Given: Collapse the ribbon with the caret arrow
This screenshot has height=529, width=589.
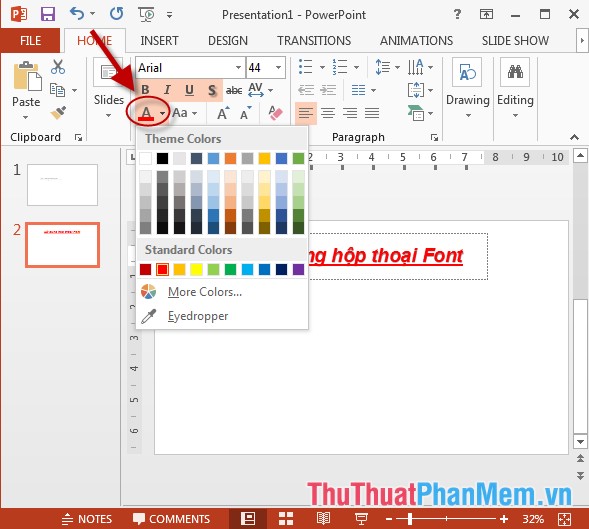Looking at the screenshot, I should (574, 137).
